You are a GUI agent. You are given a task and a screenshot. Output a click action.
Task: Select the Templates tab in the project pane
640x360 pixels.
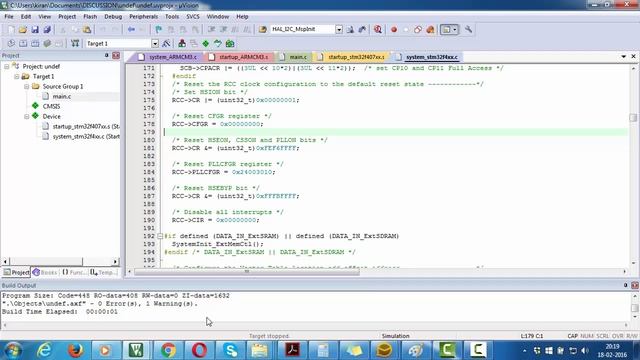pos(104,272)
